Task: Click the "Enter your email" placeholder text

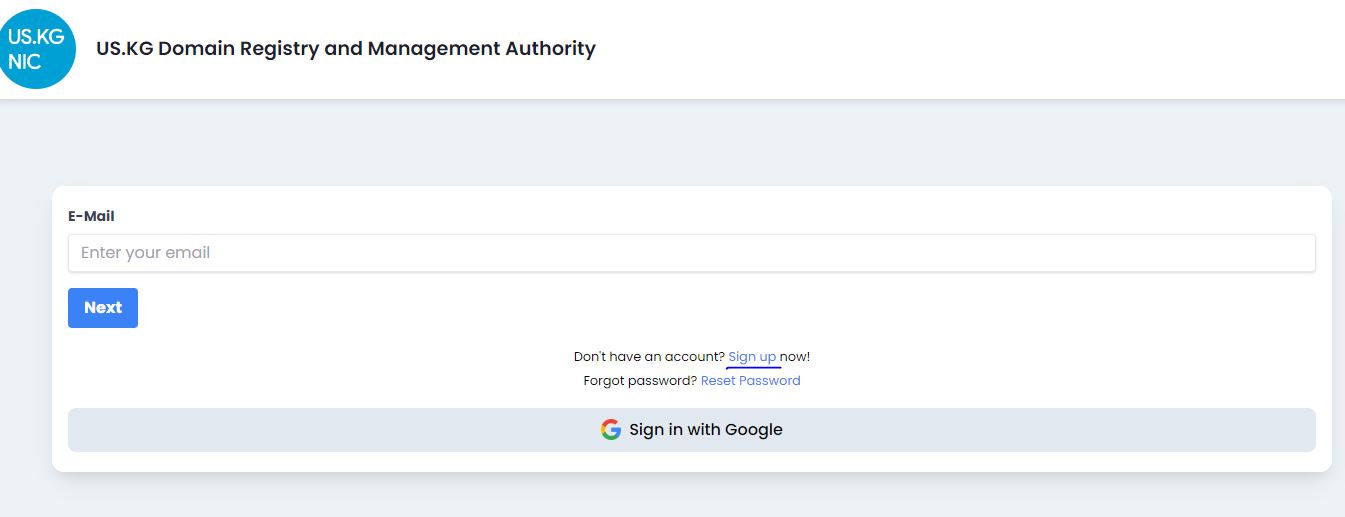Action: tap(145, 253)
